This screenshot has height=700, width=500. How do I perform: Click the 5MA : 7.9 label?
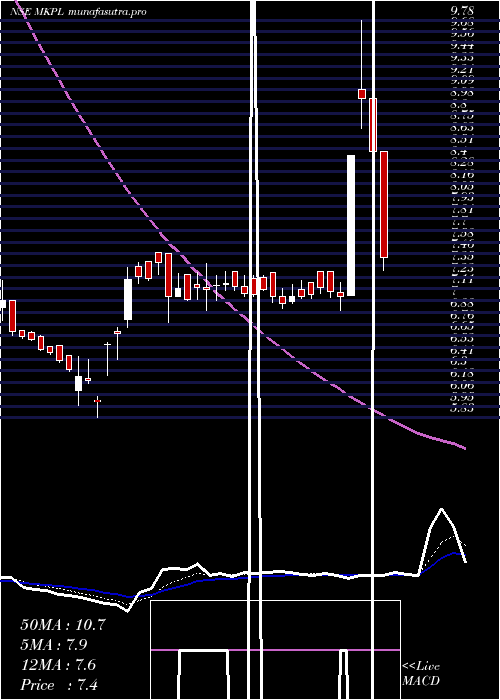tap(54, 645)
